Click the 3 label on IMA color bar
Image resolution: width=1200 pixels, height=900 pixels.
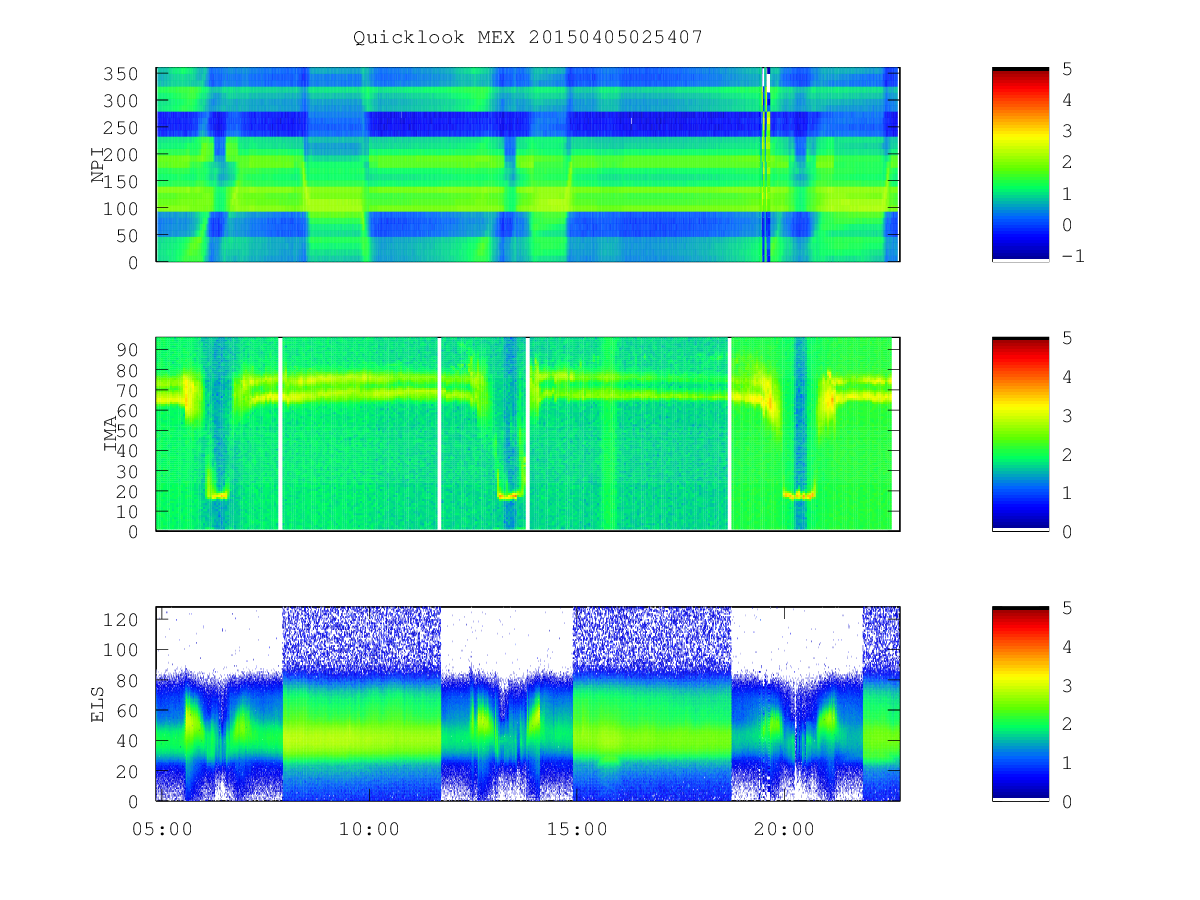click(x=1069, y=415)
